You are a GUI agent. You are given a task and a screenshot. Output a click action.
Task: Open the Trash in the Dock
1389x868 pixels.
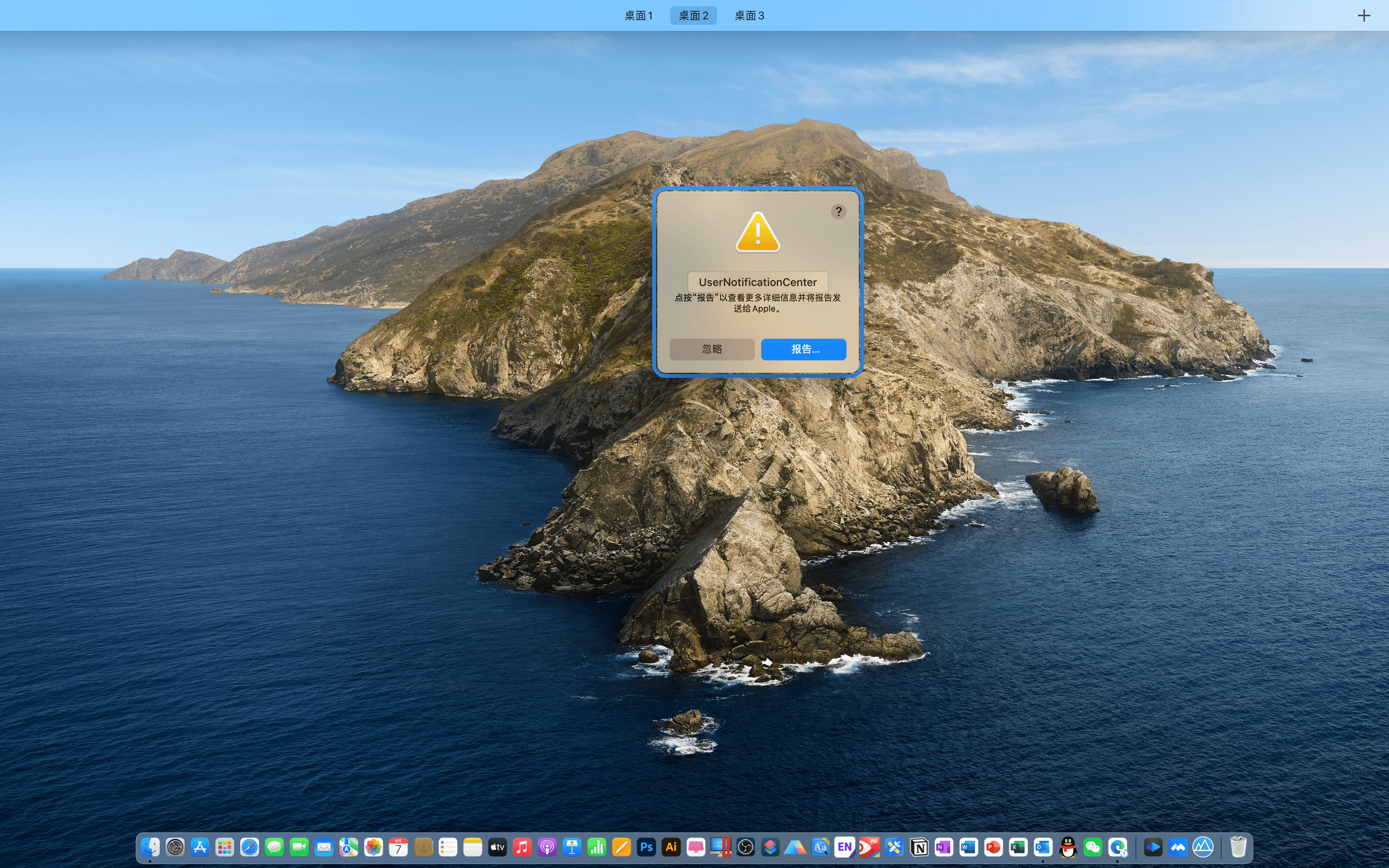pos(1238,847)
